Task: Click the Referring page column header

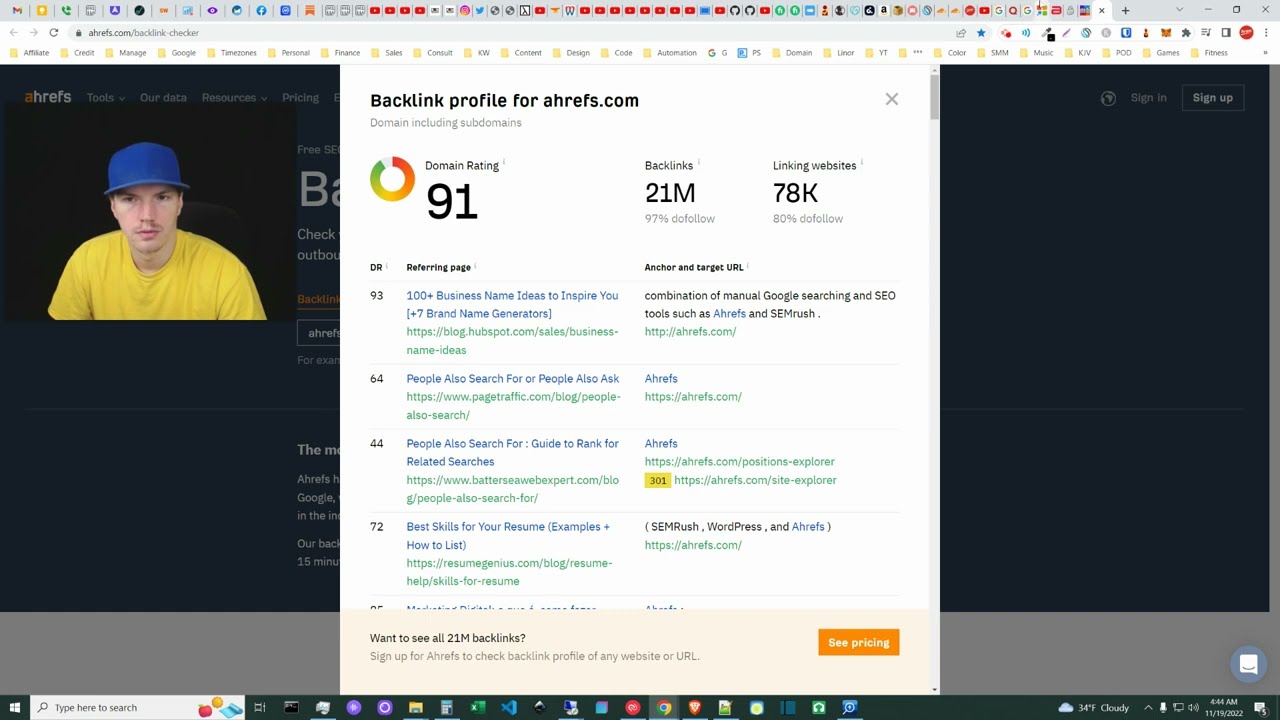Action: 438,268
